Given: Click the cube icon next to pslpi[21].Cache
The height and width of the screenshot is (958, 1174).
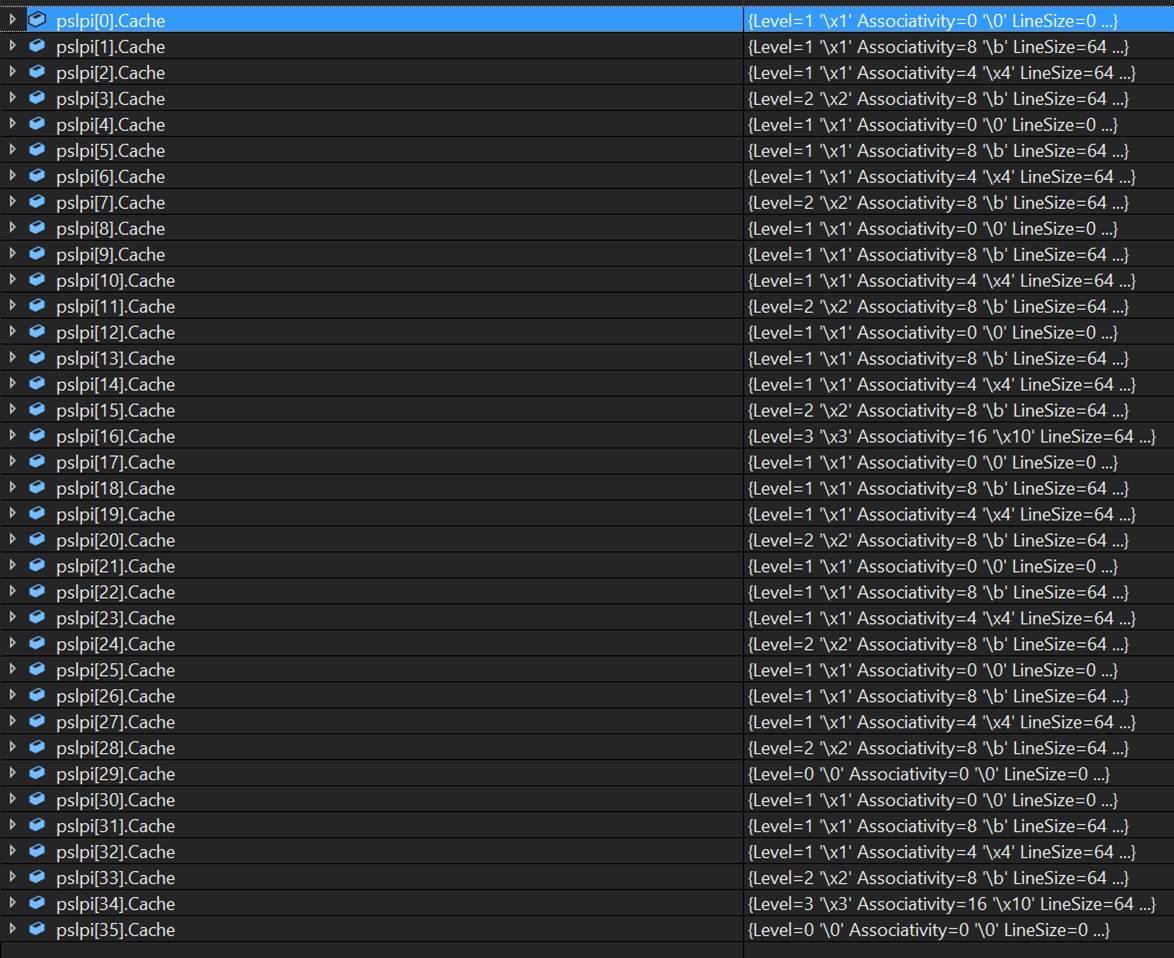Looking at the screenshot, I should [x=38, y=566].
